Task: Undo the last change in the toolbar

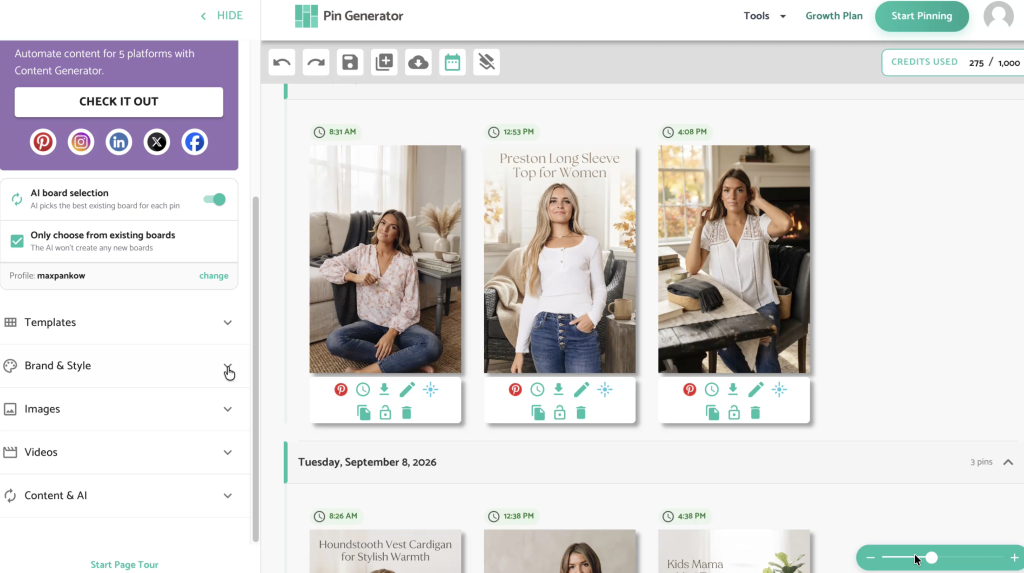Action: tap(281, 62)
